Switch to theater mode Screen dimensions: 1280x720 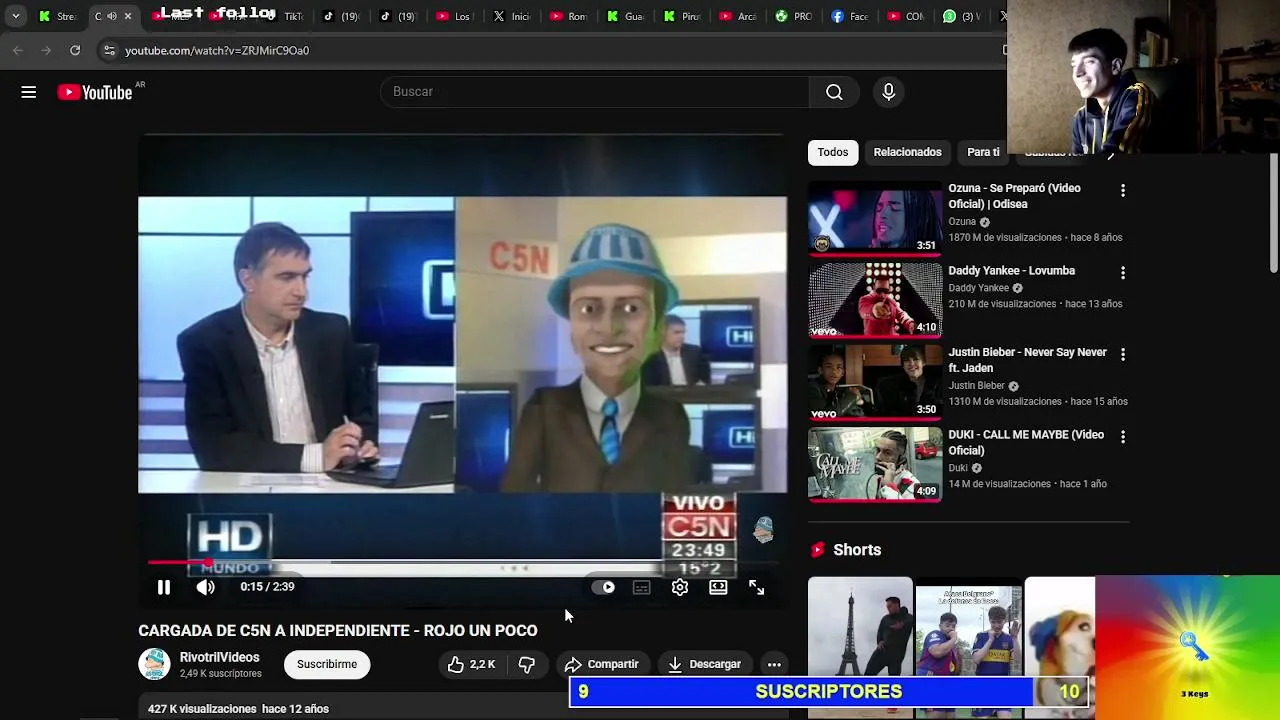[x=718, y=587]
